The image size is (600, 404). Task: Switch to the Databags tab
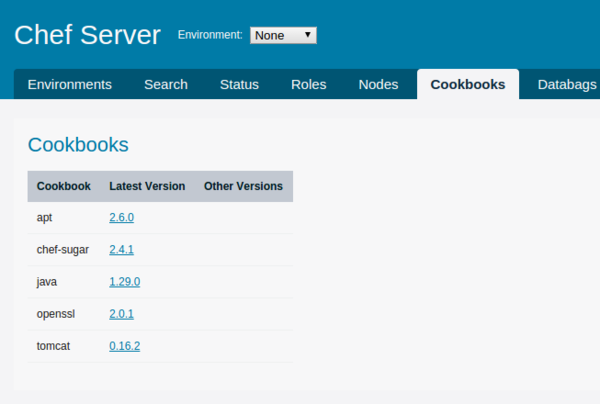(x=567, y=84)
